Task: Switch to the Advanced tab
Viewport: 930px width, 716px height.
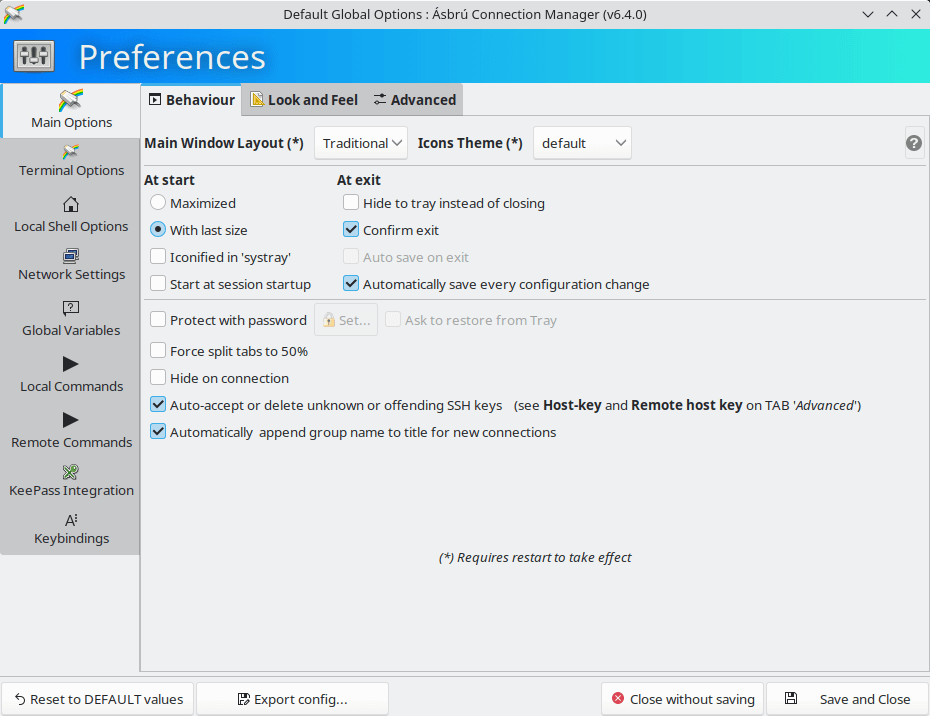Action: 415,100
